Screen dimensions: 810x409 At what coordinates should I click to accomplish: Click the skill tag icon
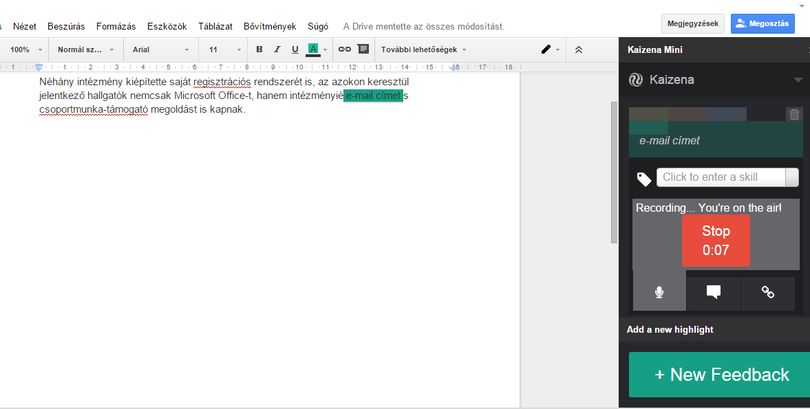(644, 179)
